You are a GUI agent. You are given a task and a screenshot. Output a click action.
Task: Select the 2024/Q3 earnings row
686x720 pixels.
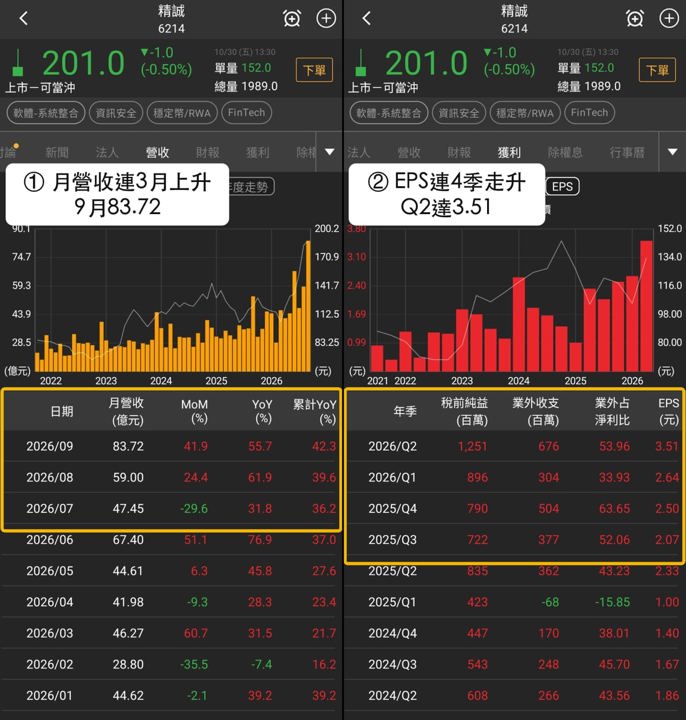pyautogui.click(x=514, y=665)
